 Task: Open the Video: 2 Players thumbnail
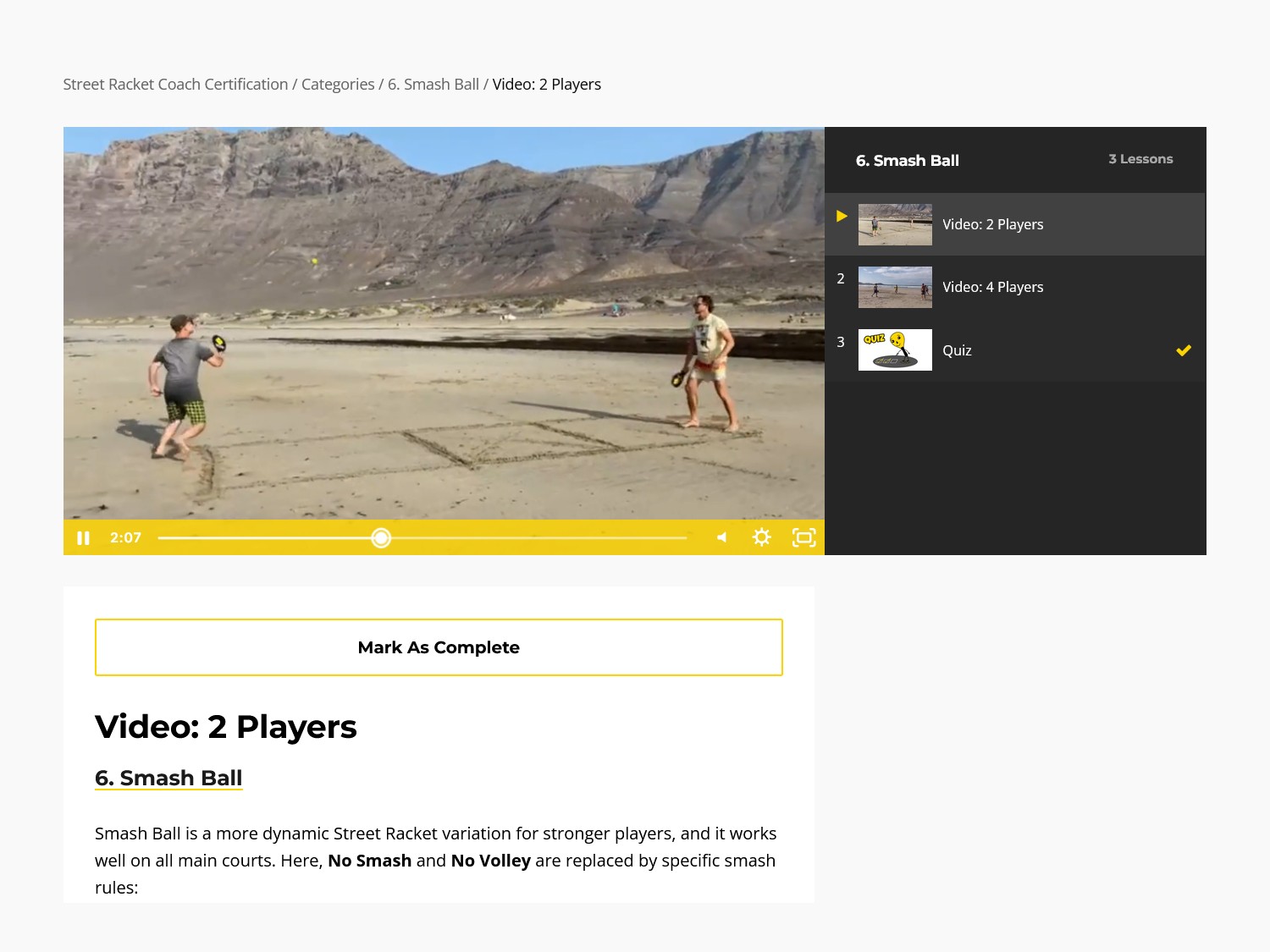click(x=895, y=224)
